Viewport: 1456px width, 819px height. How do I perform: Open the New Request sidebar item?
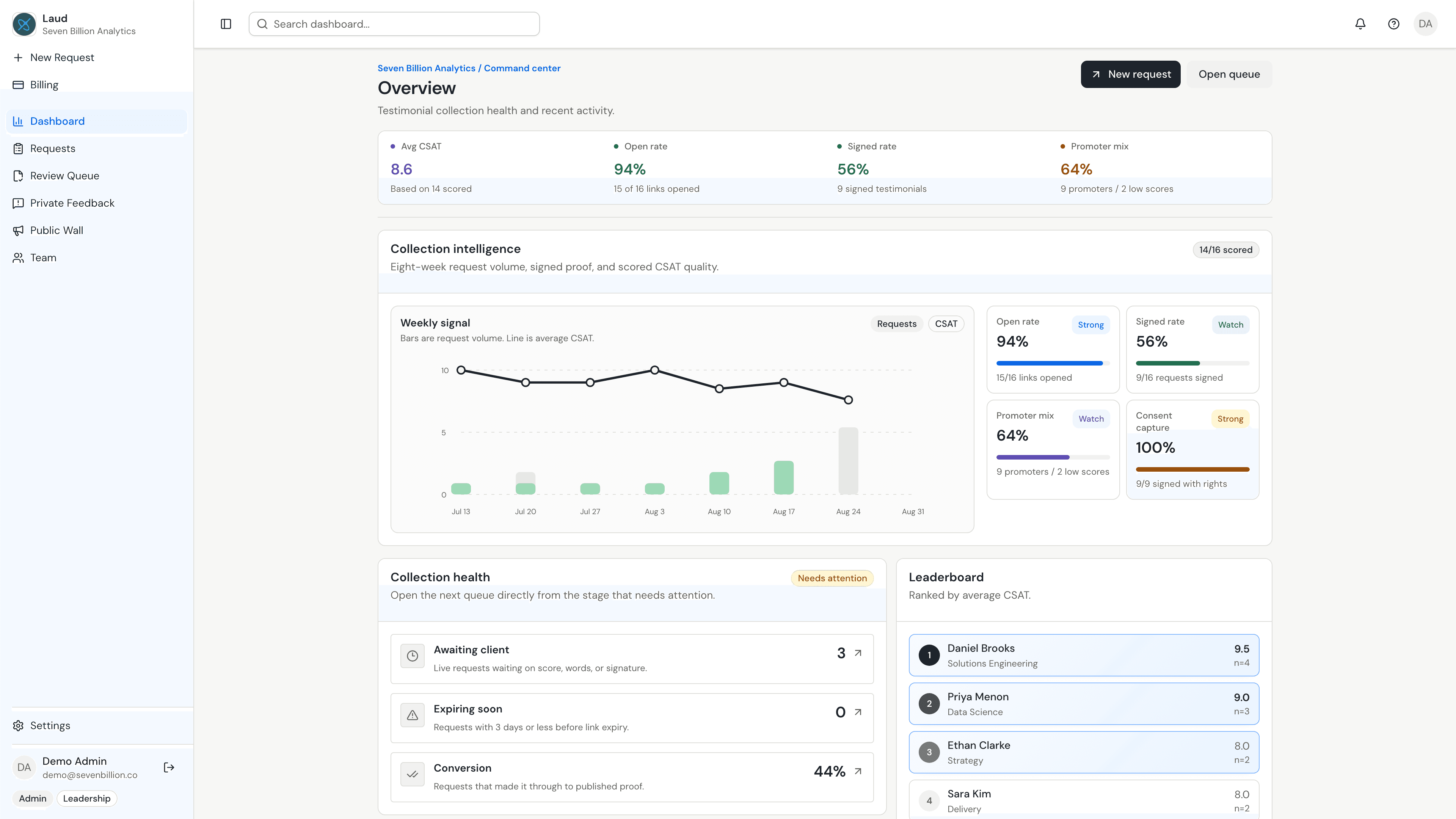97,57
